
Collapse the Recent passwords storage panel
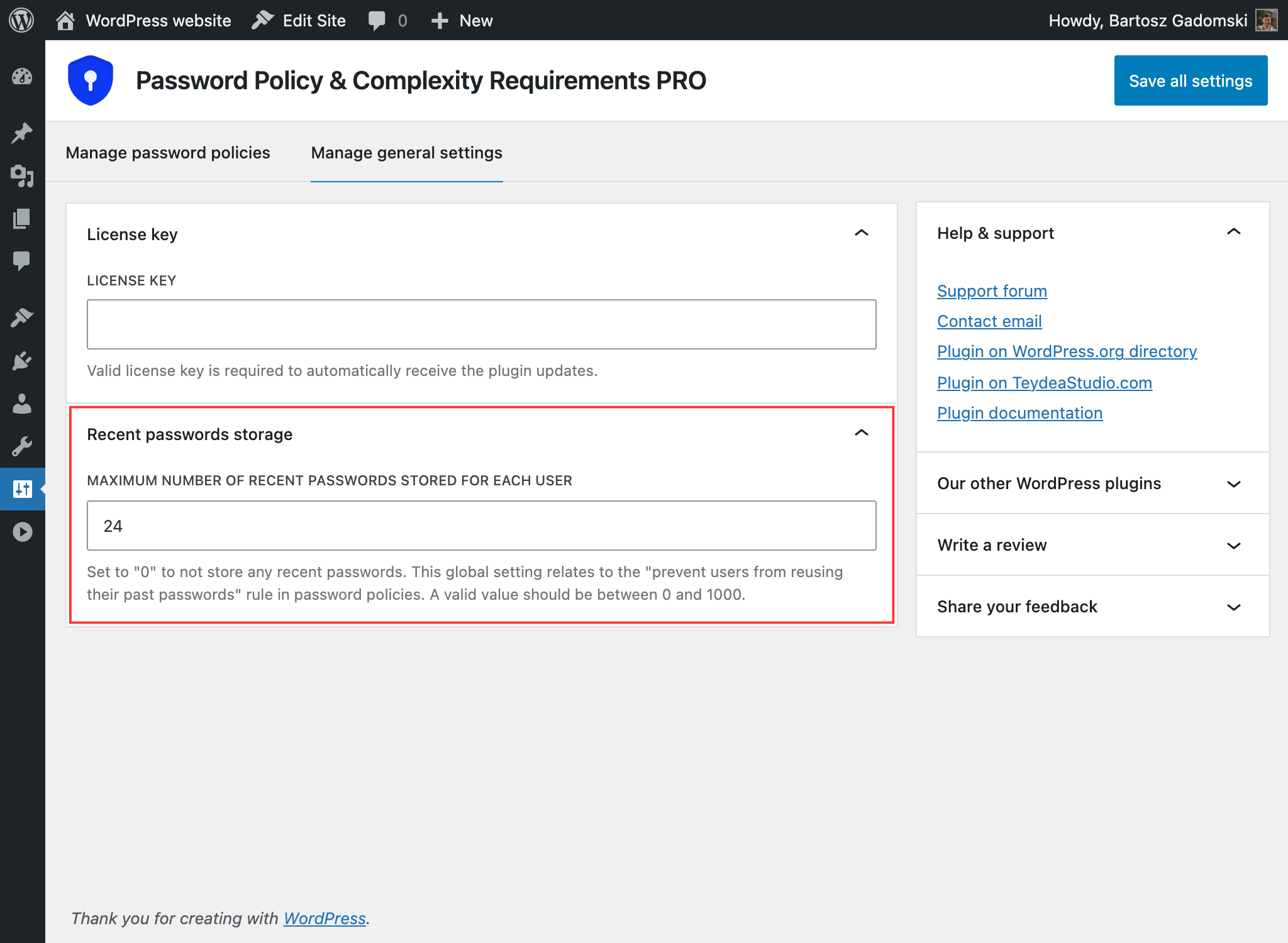(862, 433)
